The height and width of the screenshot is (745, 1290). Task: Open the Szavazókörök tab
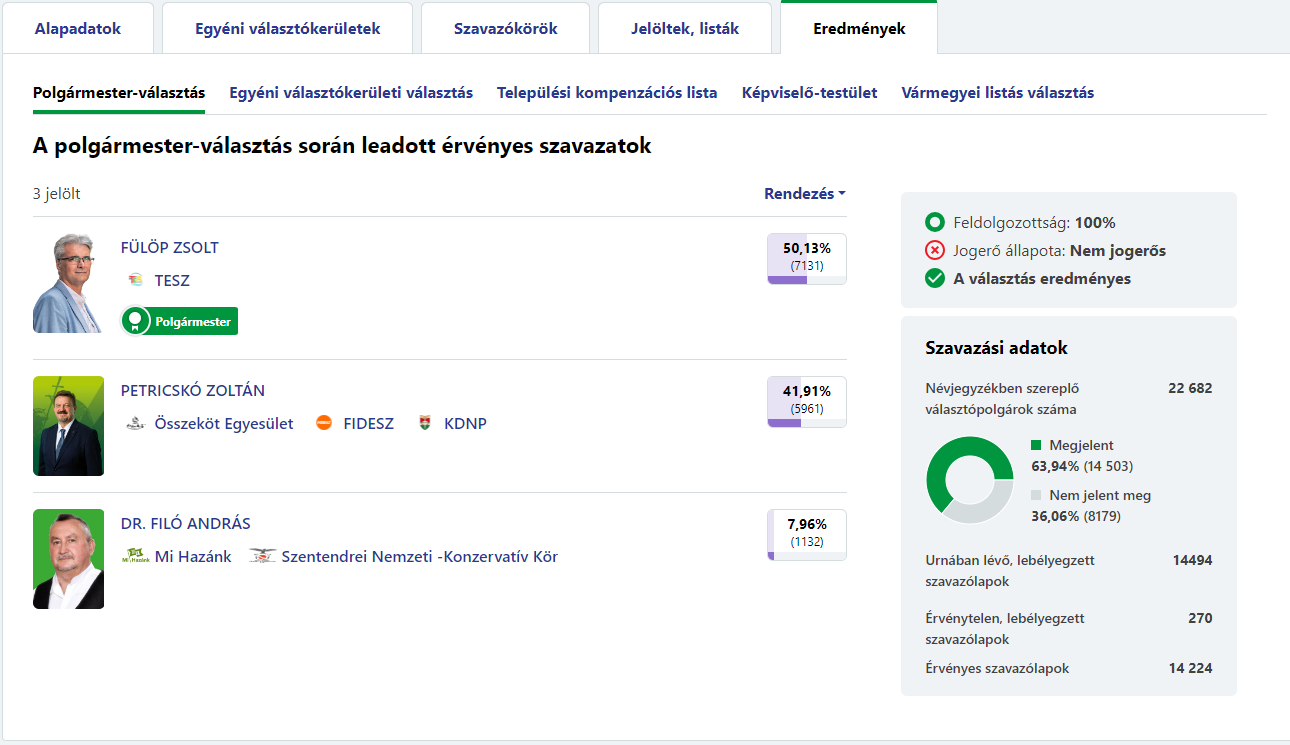coord(505,29)
